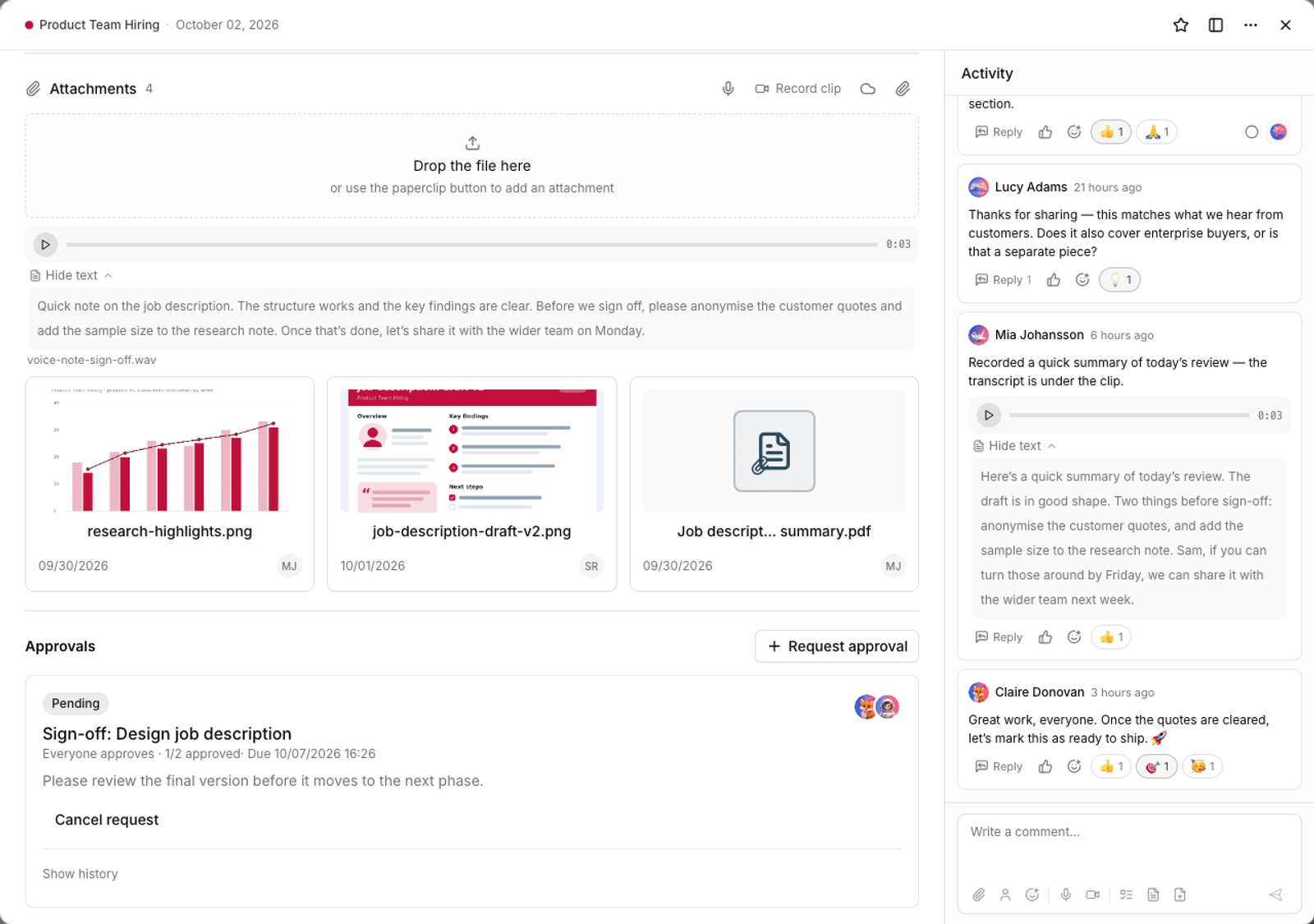The image size is (1314, 924).
Task: Open the research-highlights.png thumbnail
Action: coord(170,451)
